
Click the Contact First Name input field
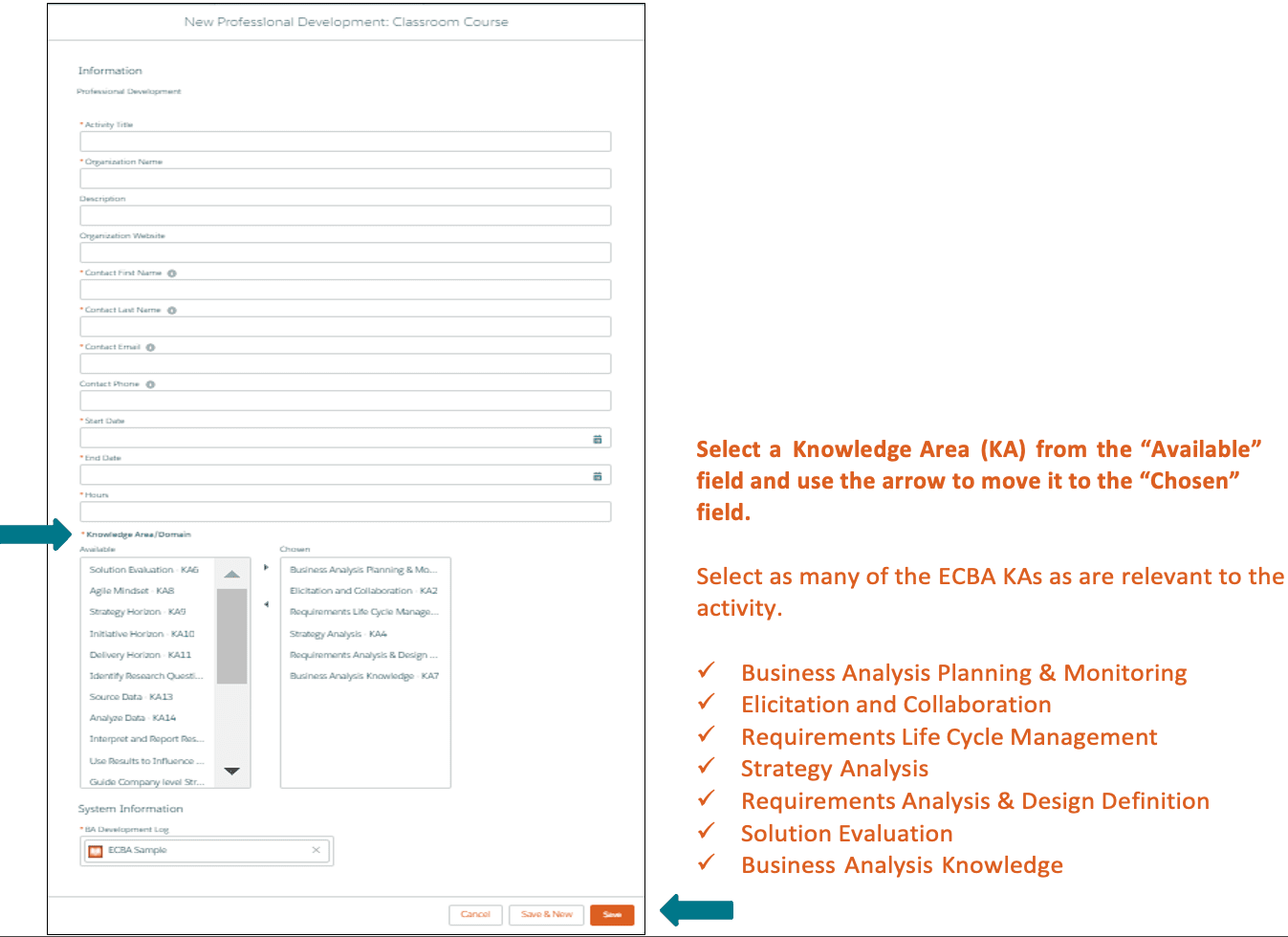click(345, 290)
